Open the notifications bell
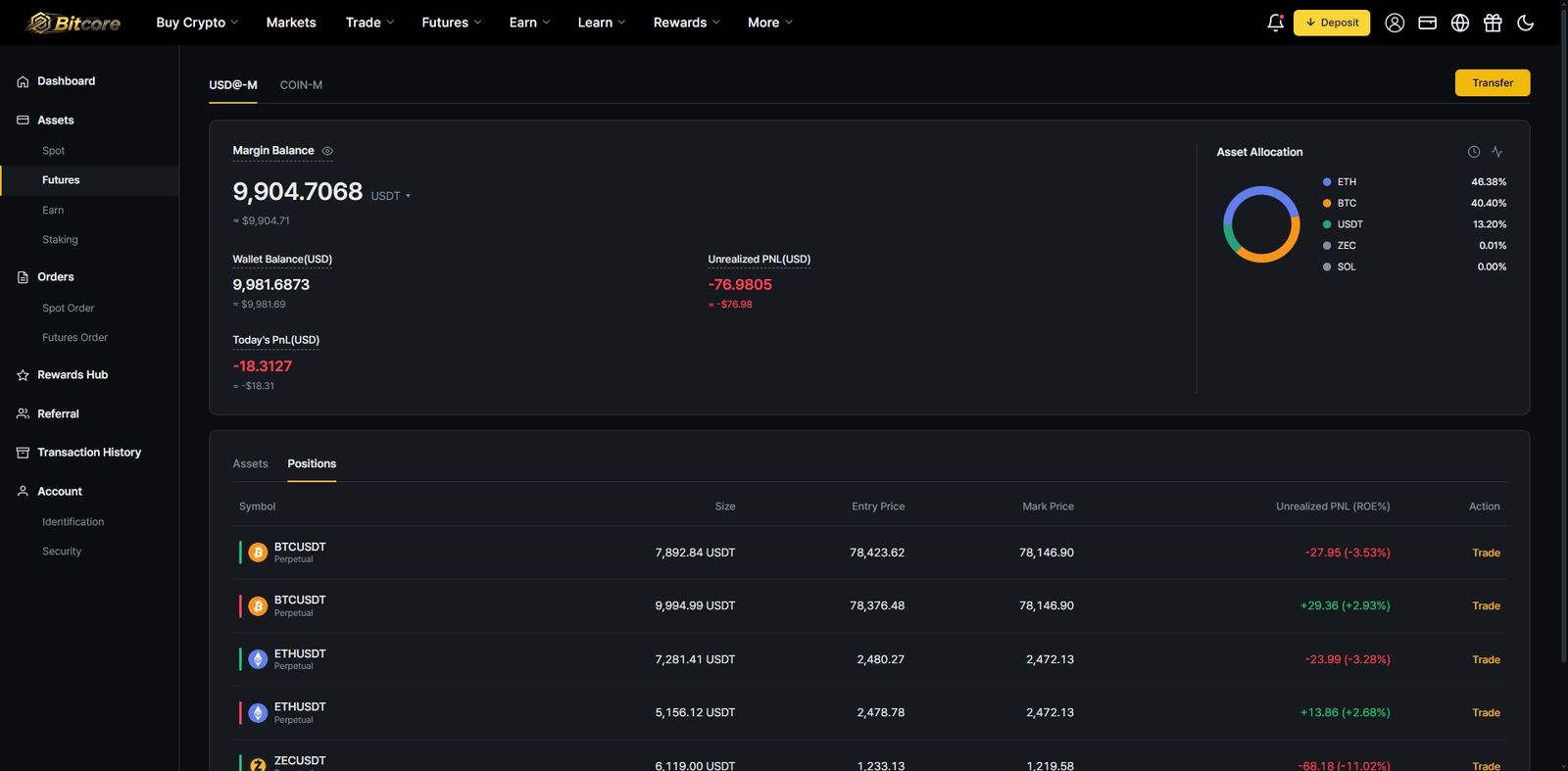 click(1275, 23)
